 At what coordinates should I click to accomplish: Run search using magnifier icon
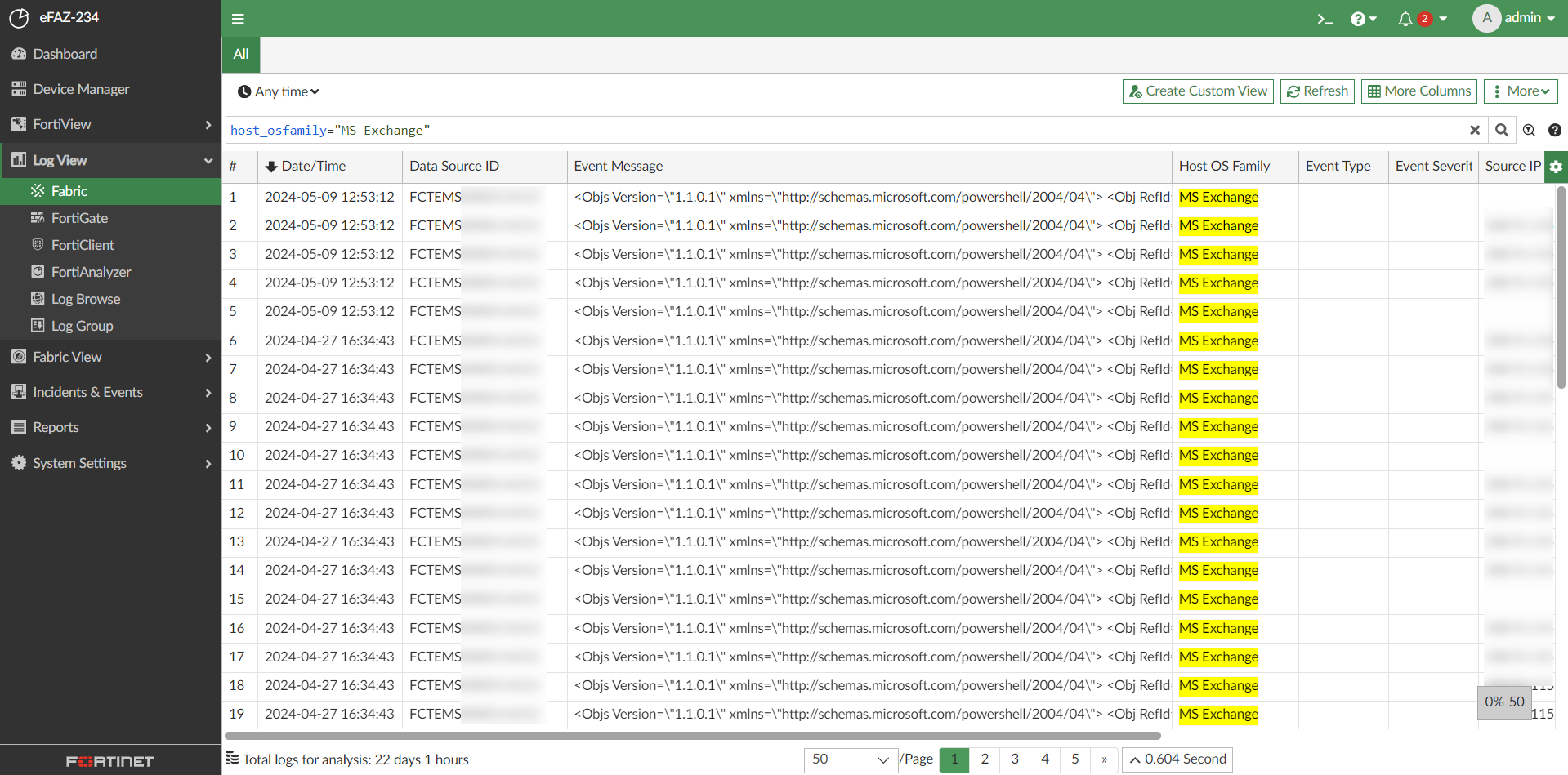[1502, 130]
